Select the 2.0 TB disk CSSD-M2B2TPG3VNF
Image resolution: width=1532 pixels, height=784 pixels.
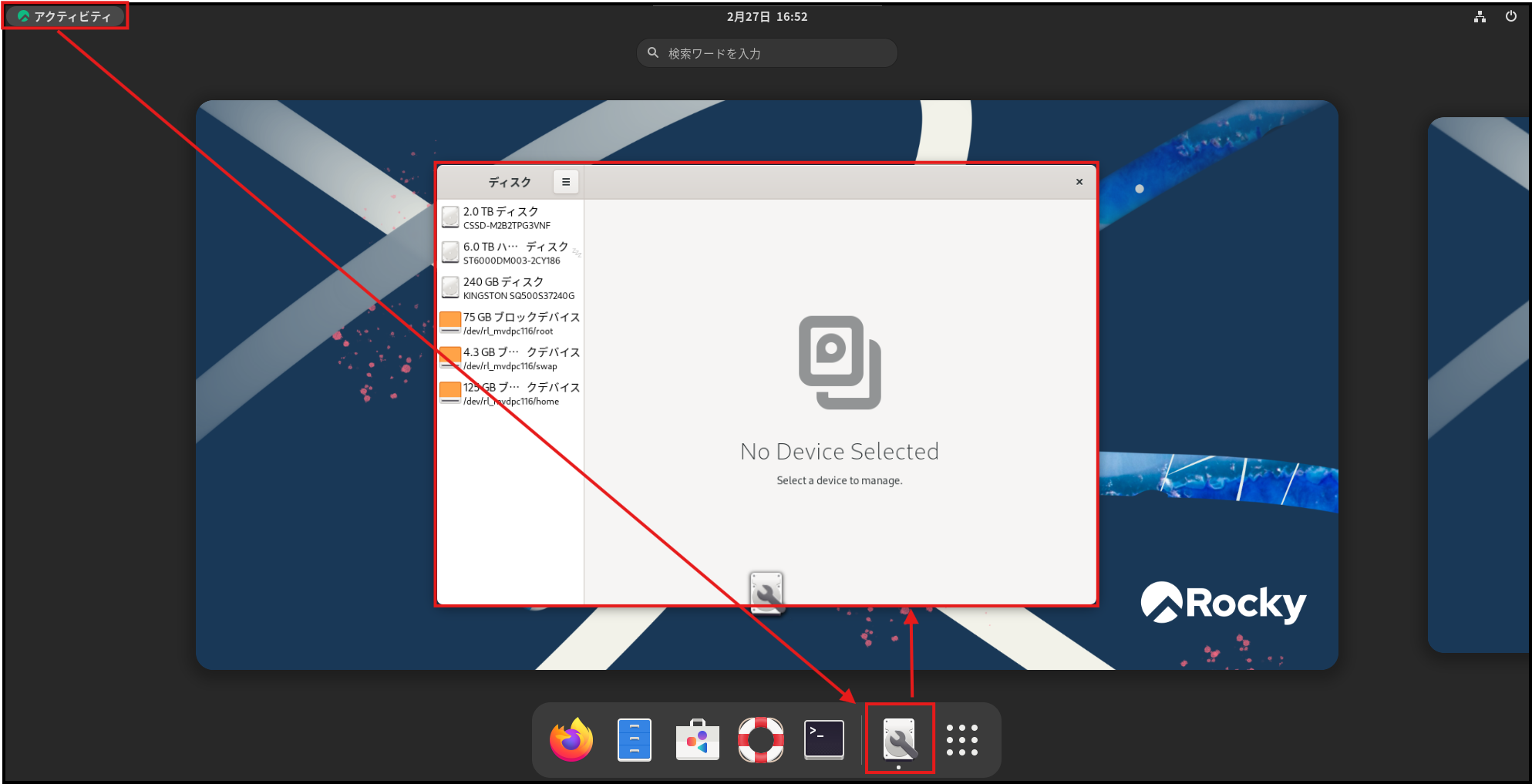[x=510, y=218]
